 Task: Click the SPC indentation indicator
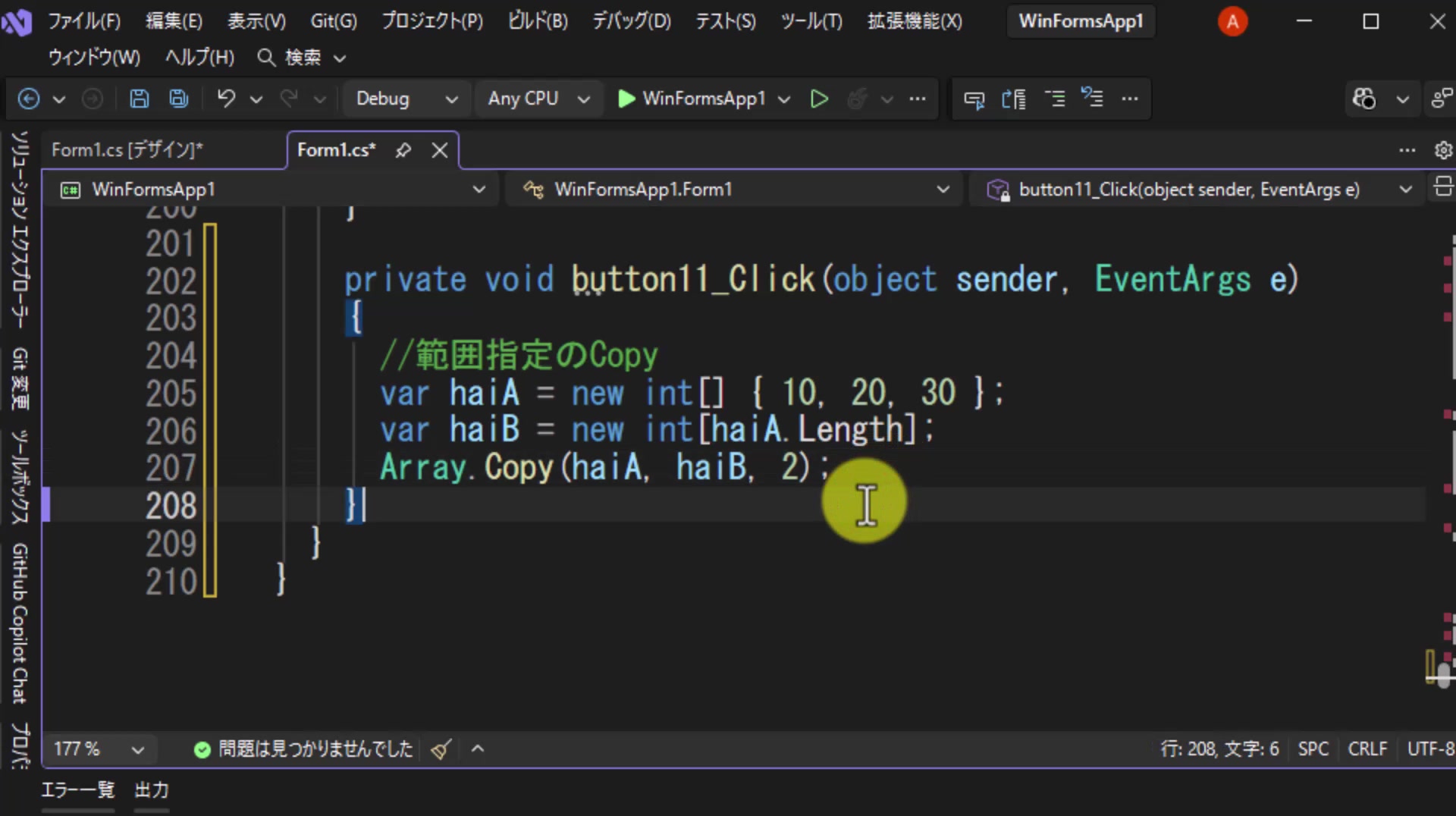point(1313,749)
